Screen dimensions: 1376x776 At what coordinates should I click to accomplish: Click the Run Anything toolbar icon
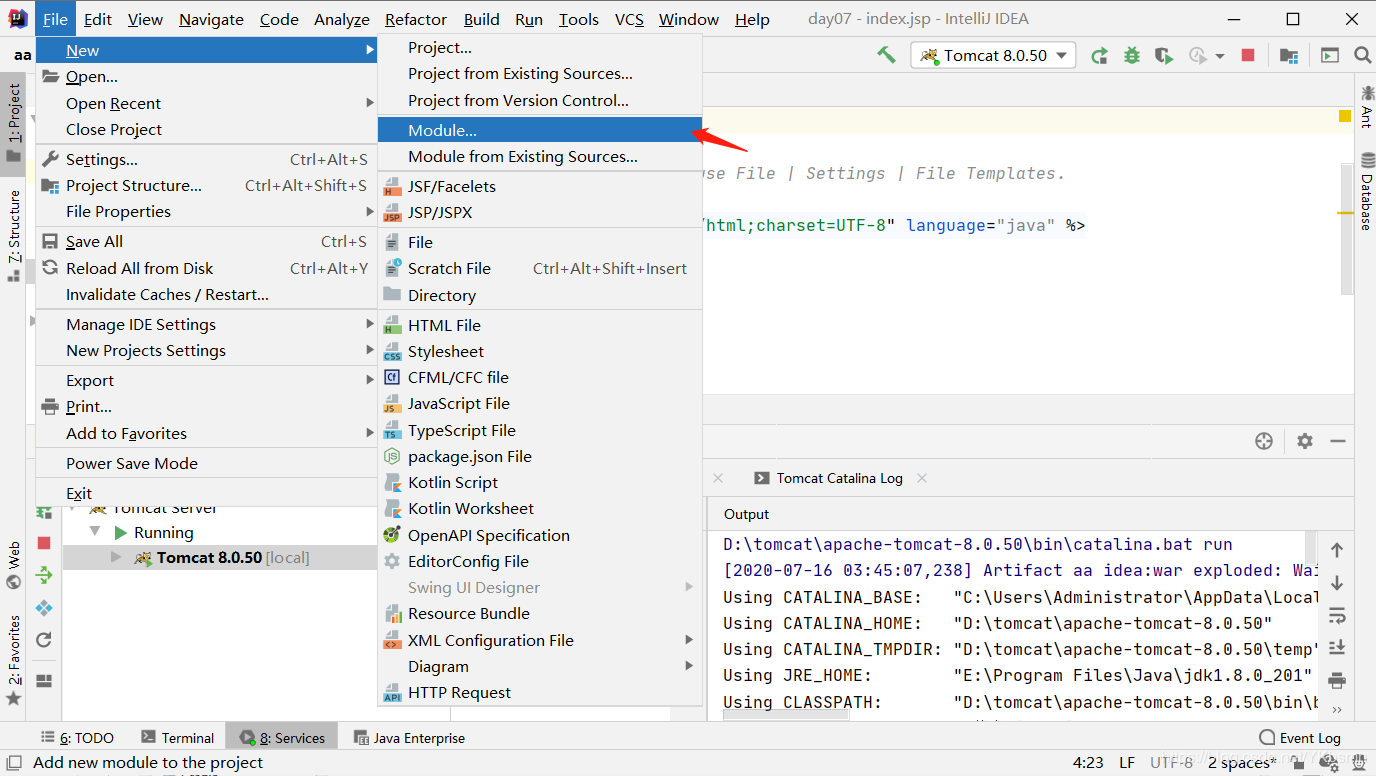click(1330, 56)
